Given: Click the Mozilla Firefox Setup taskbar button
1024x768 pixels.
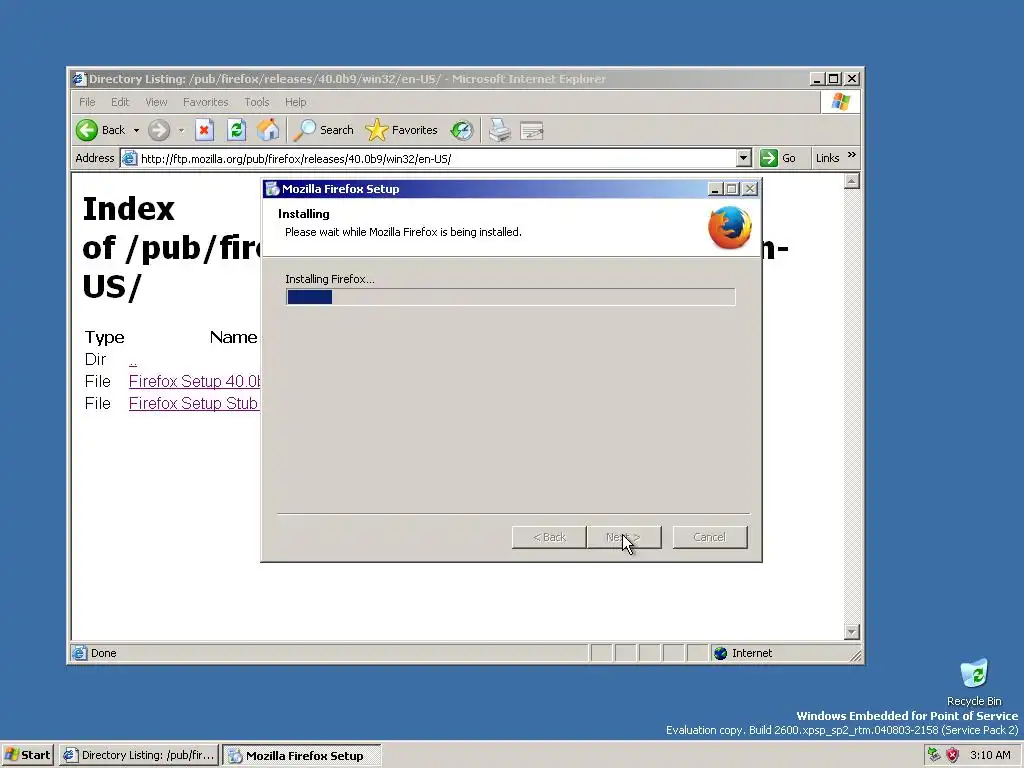Looking at the screenshot, I should (x=302, y=755).
